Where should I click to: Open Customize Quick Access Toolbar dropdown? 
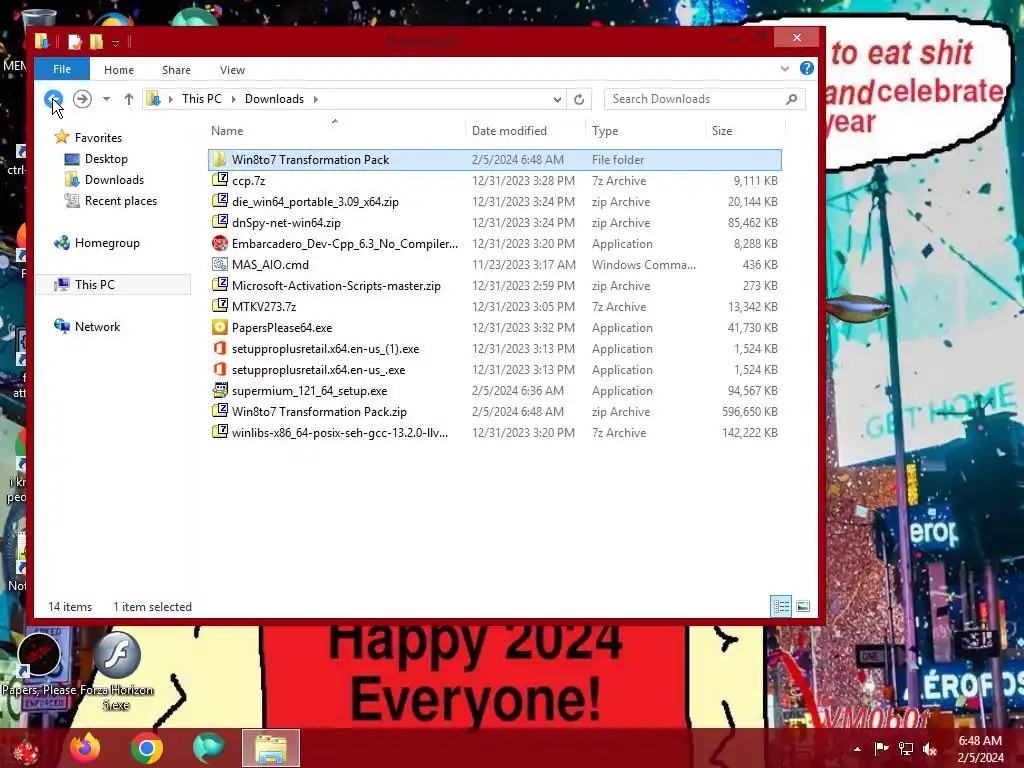(x=116, y=43)
